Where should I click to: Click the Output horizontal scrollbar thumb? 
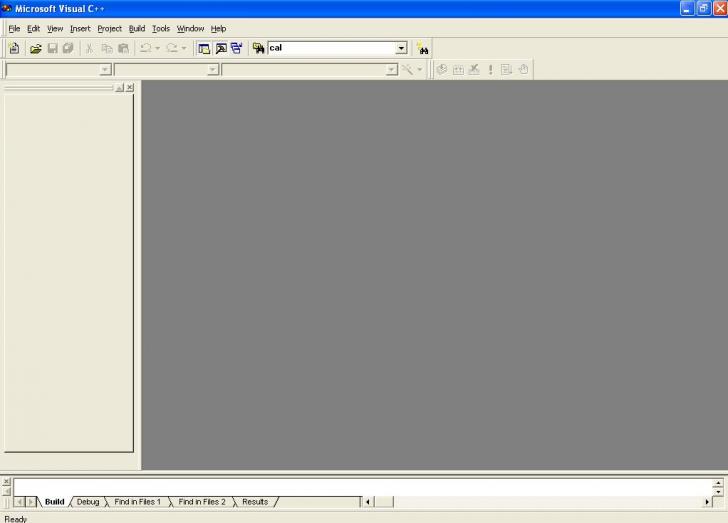[x=384, y=502]
